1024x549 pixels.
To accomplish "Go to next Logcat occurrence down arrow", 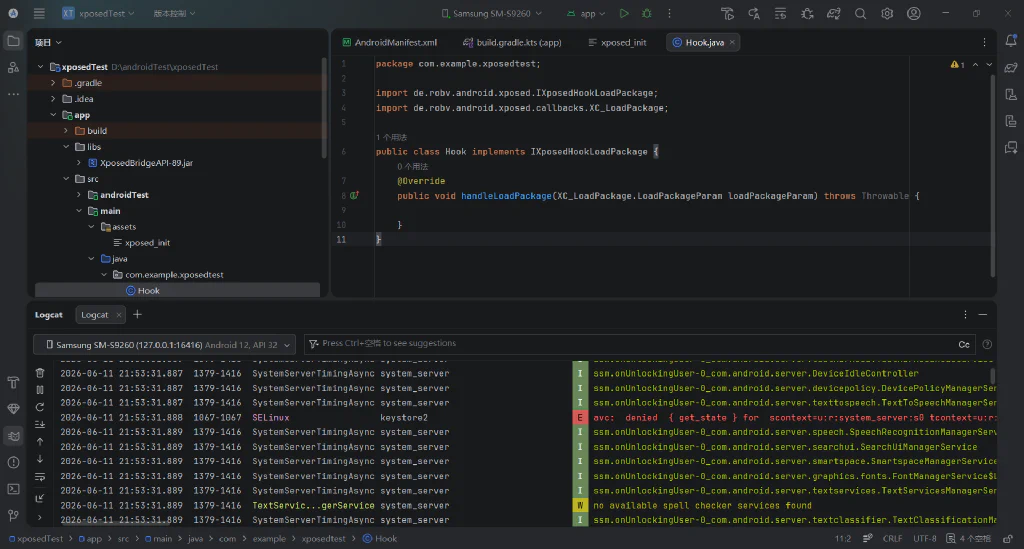I will click(40, 459).
